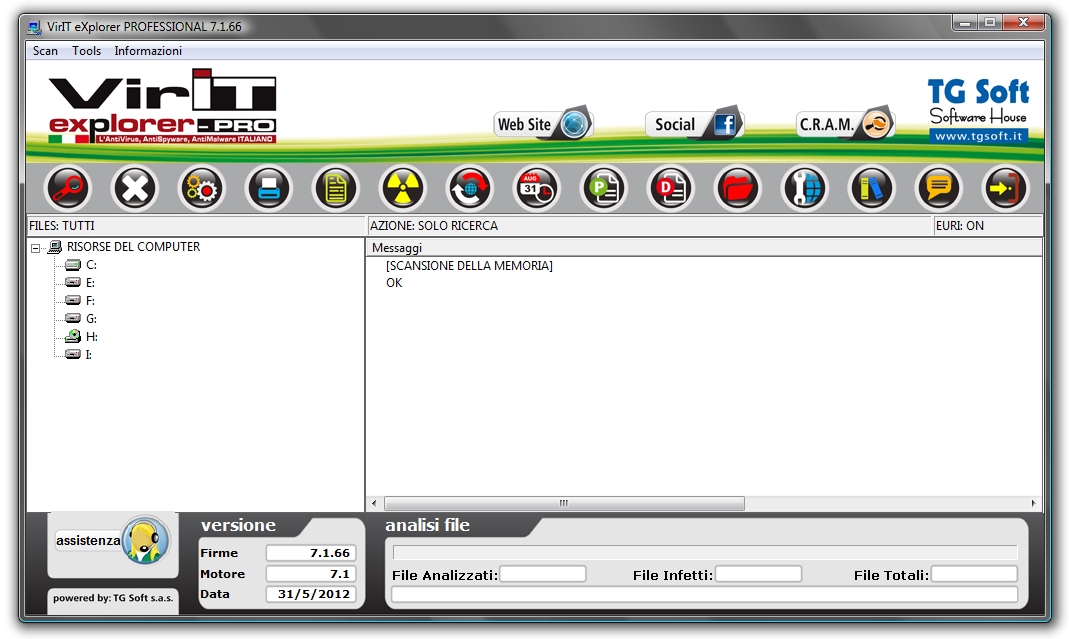
Task: Start scan with red magnifier icon
Action: tap(67, 188)
